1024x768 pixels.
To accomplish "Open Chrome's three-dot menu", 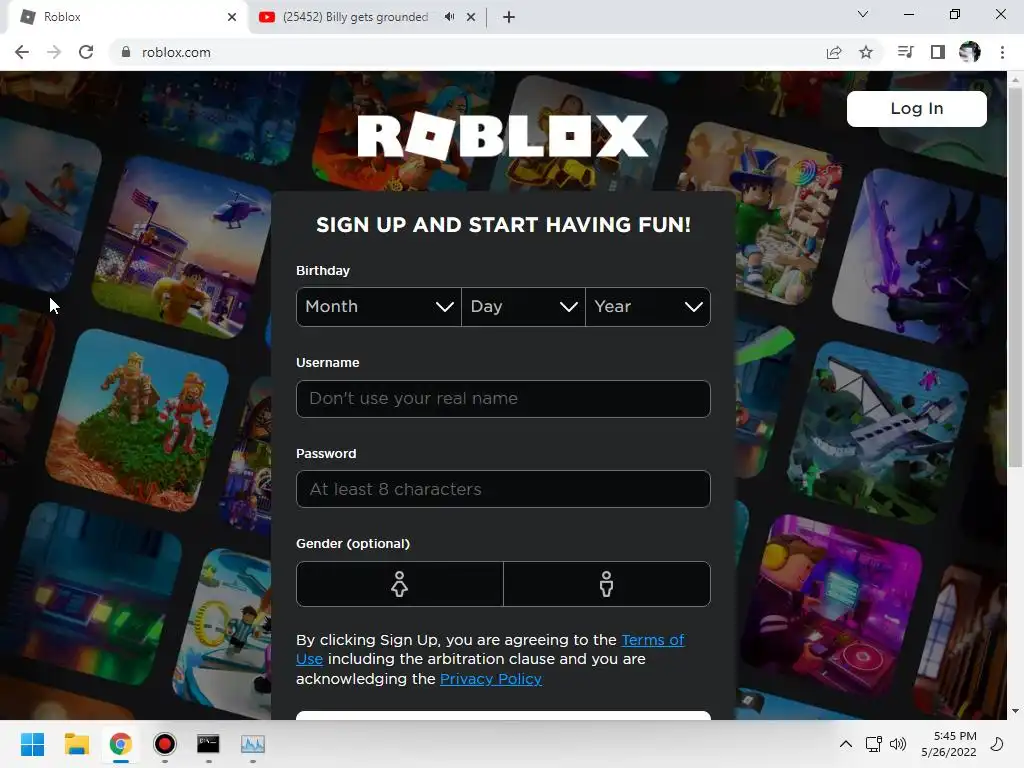I will [1002, 52].
